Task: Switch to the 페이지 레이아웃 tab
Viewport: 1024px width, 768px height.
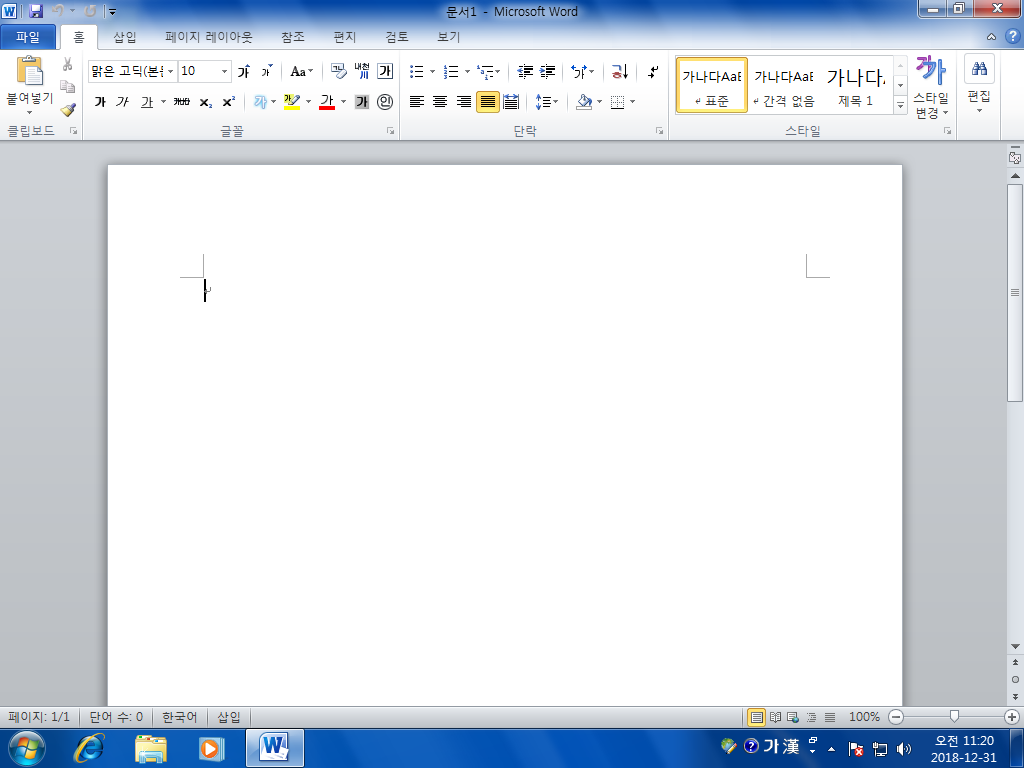Action: (x=208, y=37)
